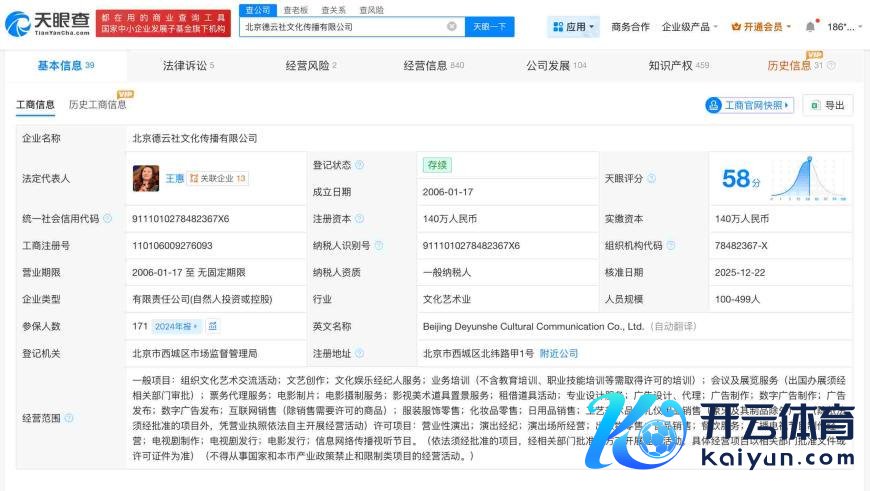870x491 pixels.
Task: Switch to the 法律诉讼 tab
Action: [x=188, y=66]
